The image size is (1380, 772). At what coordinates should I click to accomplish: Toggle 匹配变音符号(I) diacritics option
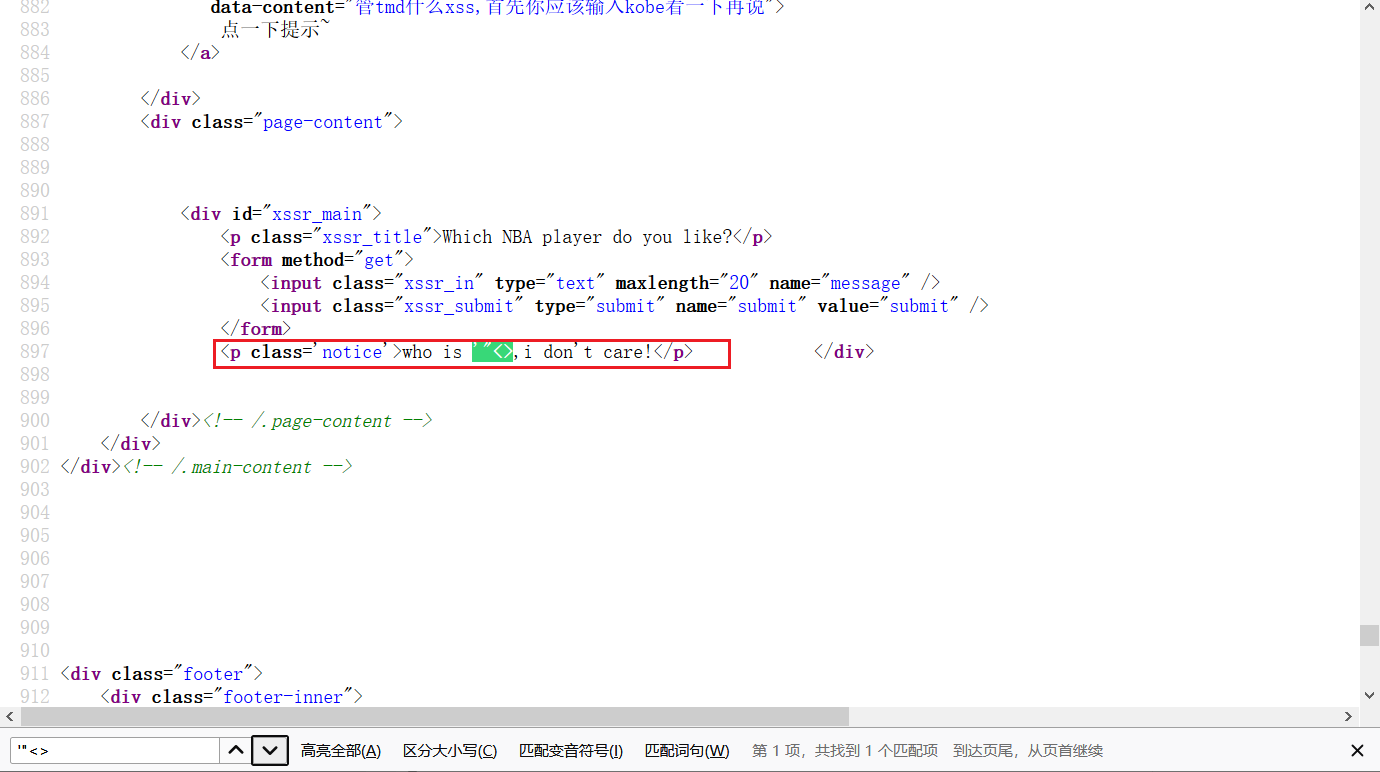tap(571, 751)
